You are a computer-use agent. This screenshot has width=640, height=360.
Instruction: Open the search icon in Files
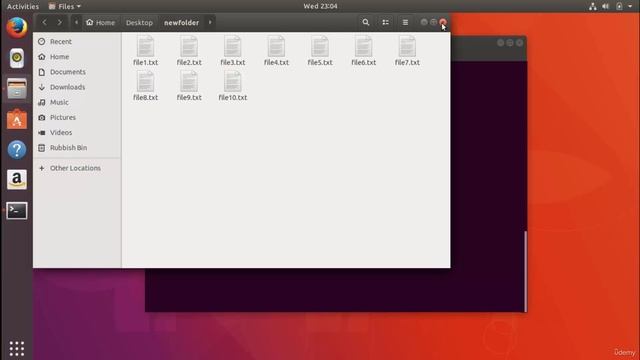pyautogui.click(x=366, y=22)
